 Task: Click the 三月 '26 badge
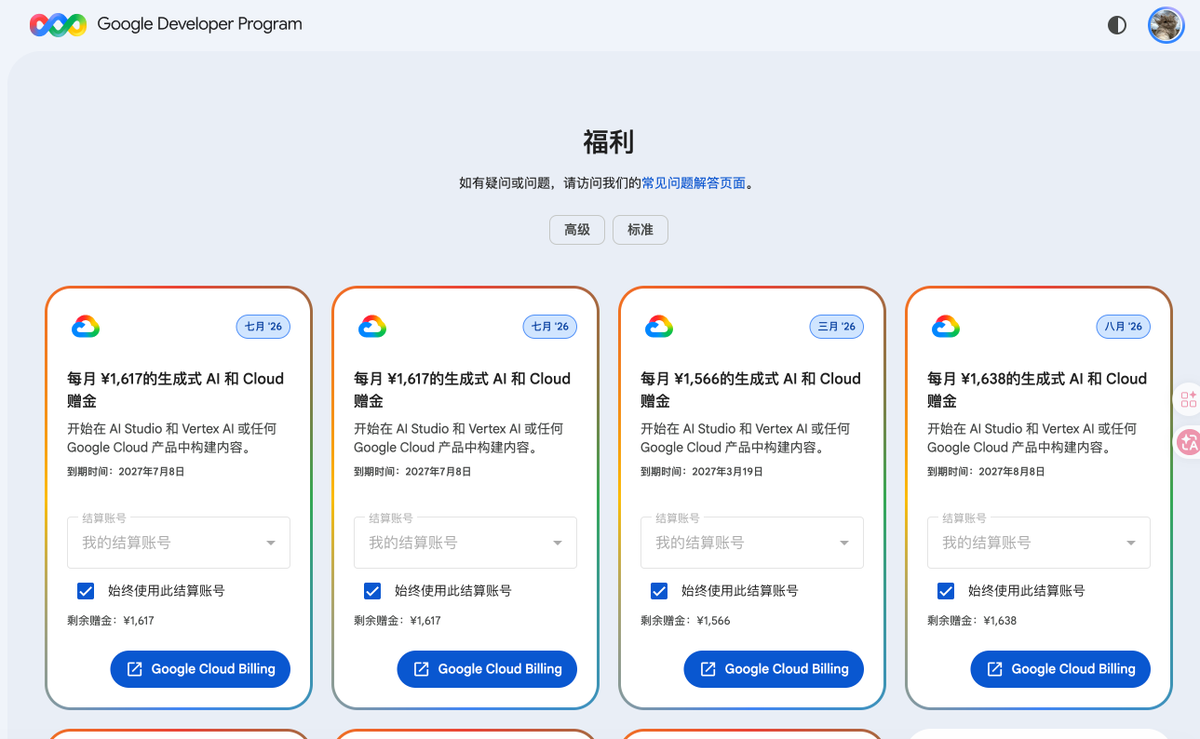(837, 326)
